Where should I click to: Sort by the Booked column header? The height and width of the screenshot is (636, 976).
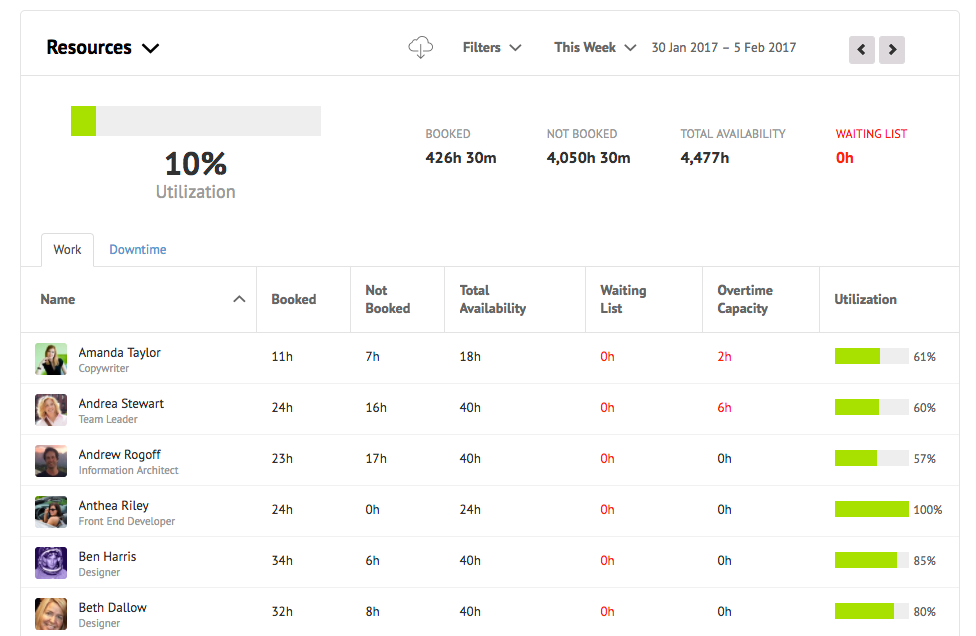click(293, 299)
